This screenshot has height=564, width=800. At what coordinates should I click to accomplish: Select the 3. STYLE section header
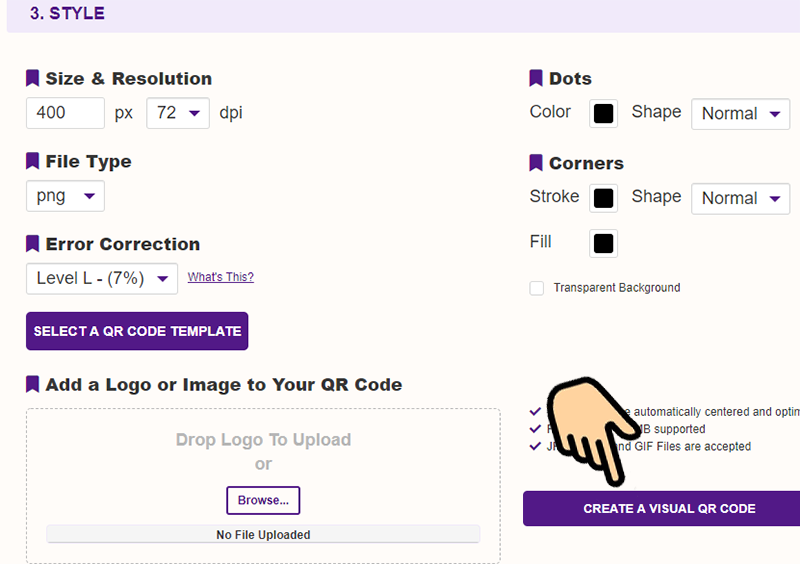click(x=67, y=14)
